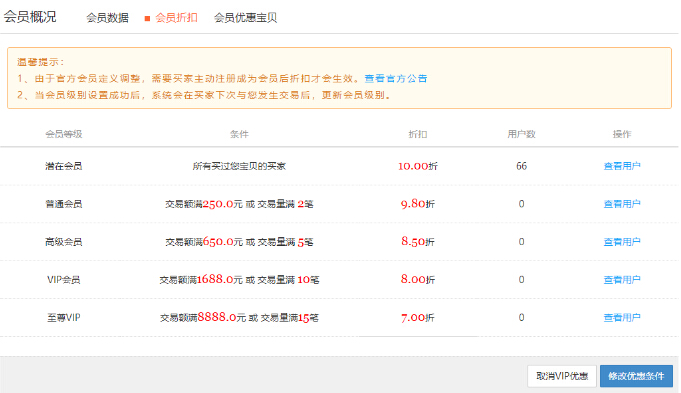
Task: Switch to 会员优惠宝贝 tab
Action: tap(245, 18)
